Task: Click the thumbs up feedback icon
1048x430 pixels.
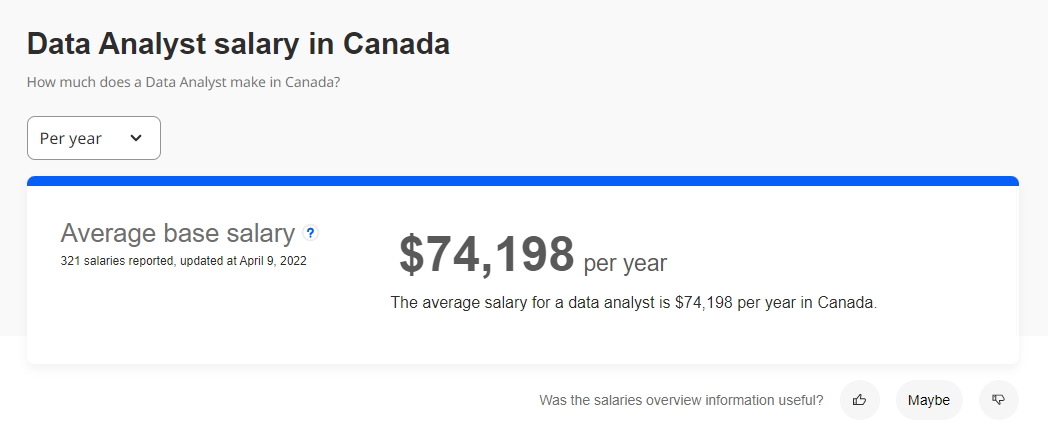Action: [860, 400]
